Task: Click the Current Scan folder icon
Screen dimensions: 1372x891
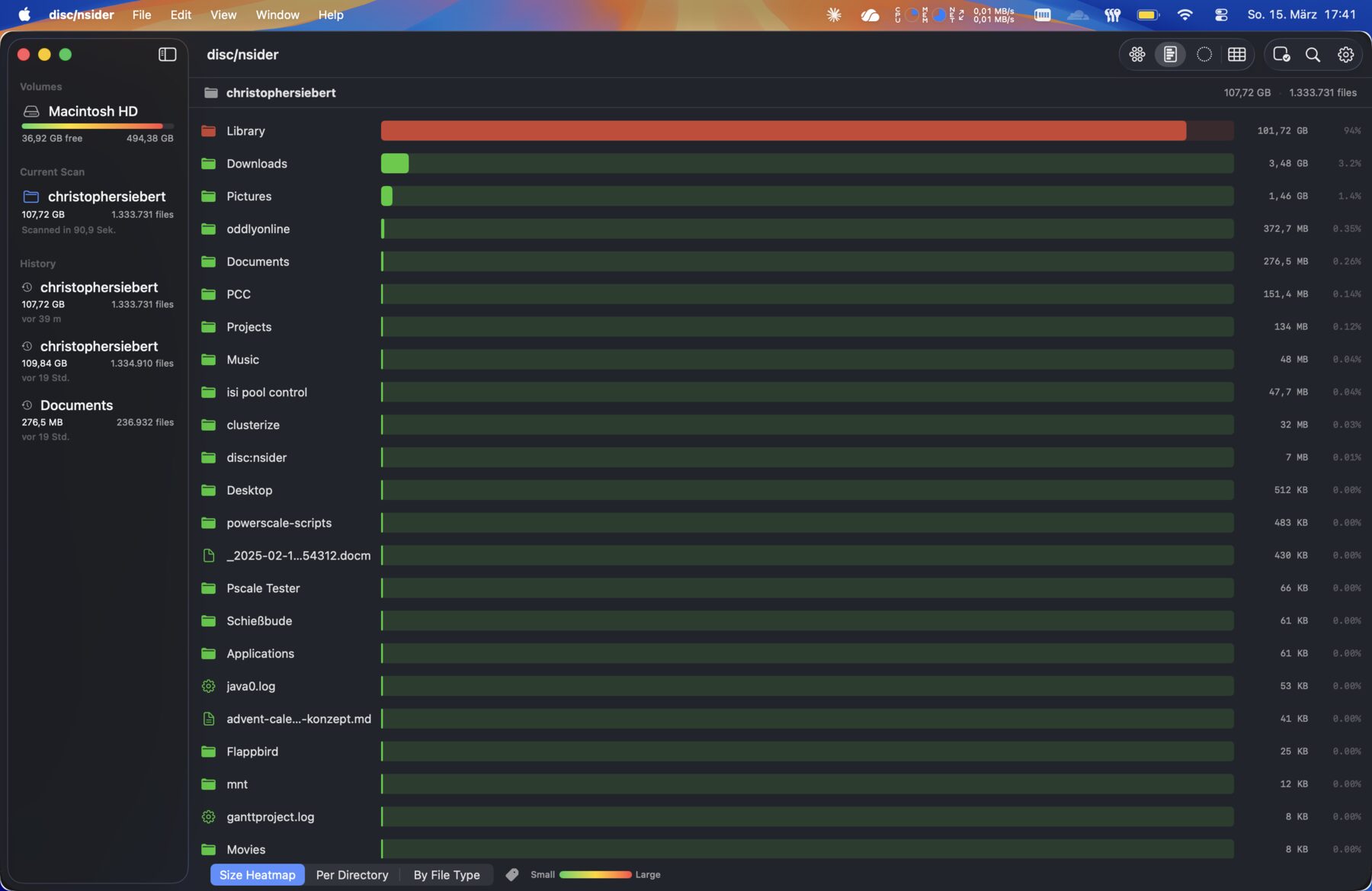Action: (31, 197)
